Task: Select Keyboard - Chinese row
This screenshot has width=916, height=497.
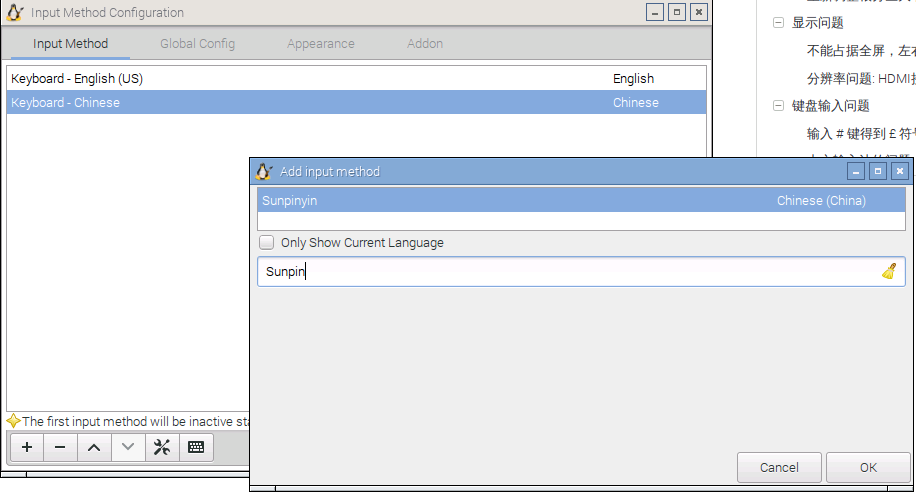Action: click(x=356, y=102)
